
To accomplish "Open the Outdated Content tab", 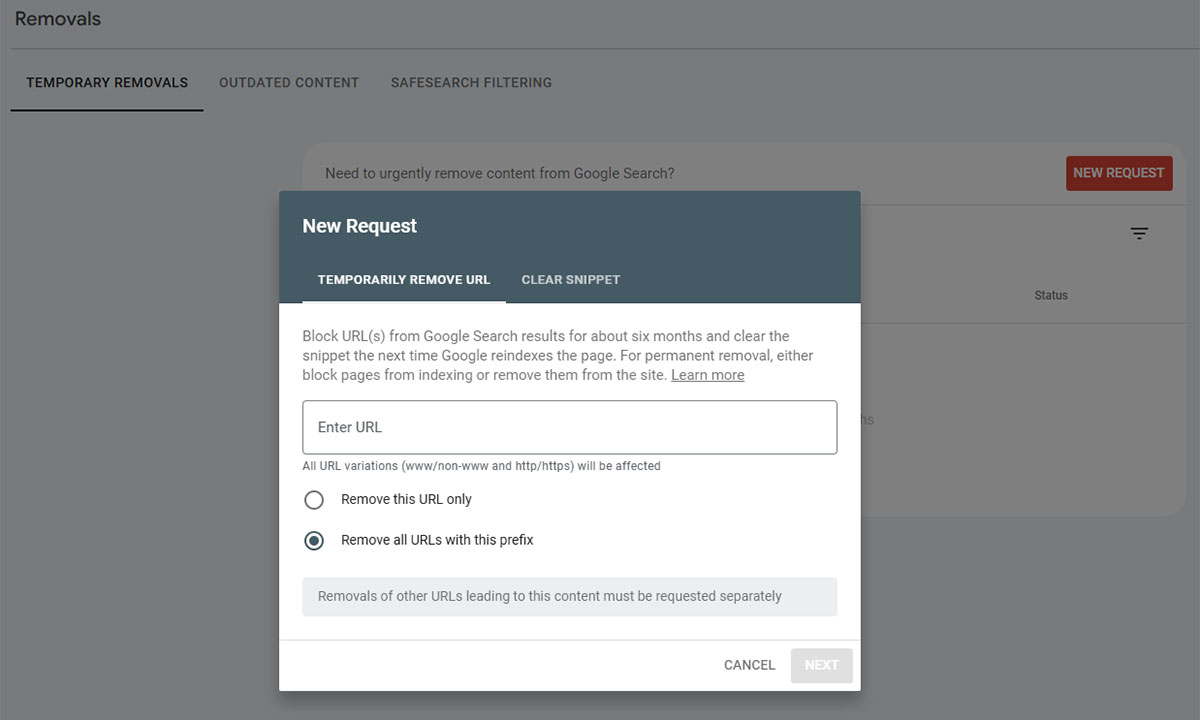I will [289, 83].
